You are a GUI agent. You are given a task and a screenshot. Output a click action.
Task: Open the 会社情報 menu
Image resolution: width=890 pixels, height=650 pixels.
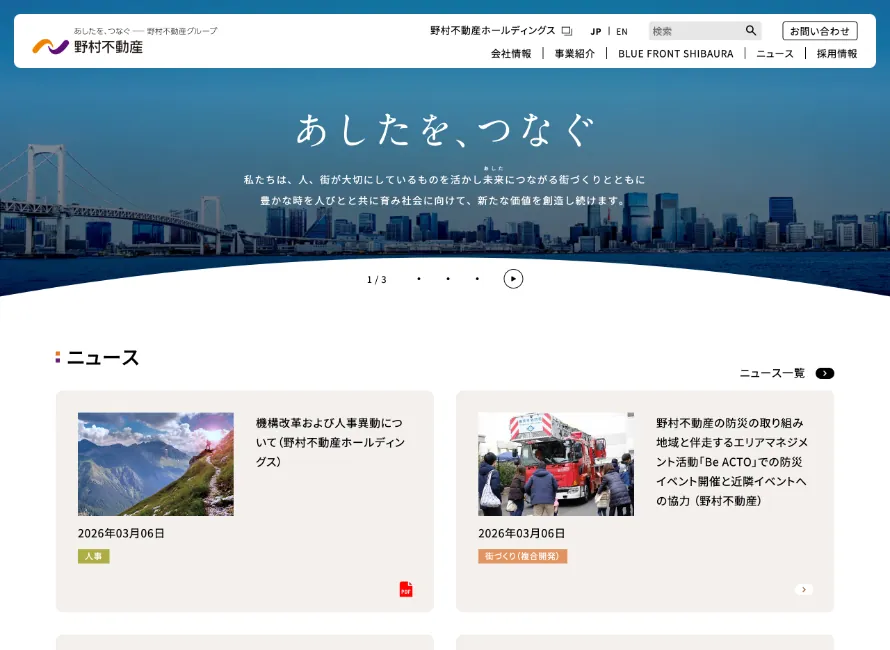point(511,54)
